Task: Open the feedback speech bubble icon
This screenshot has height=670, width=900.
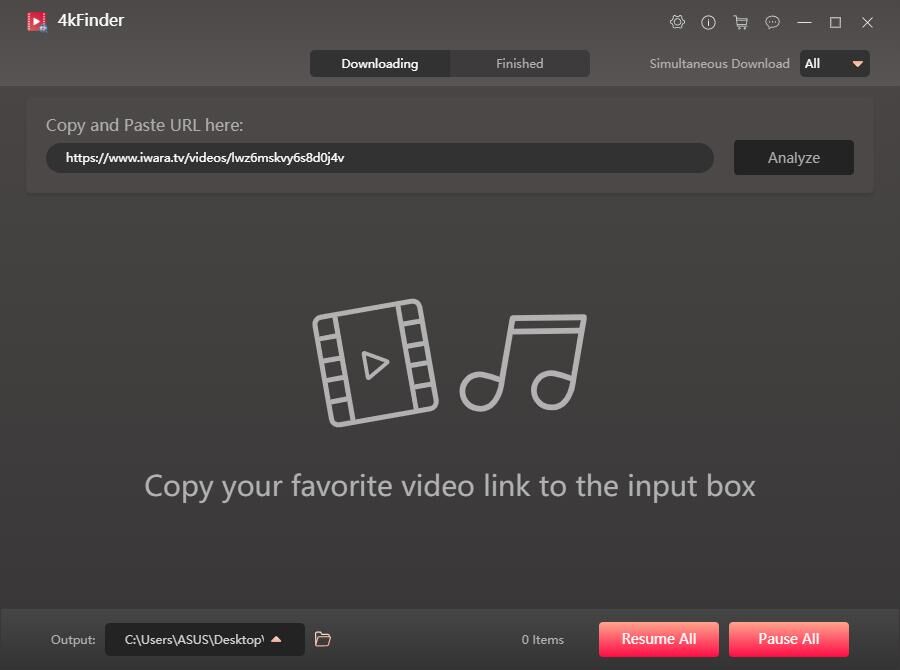Action: 772,22
